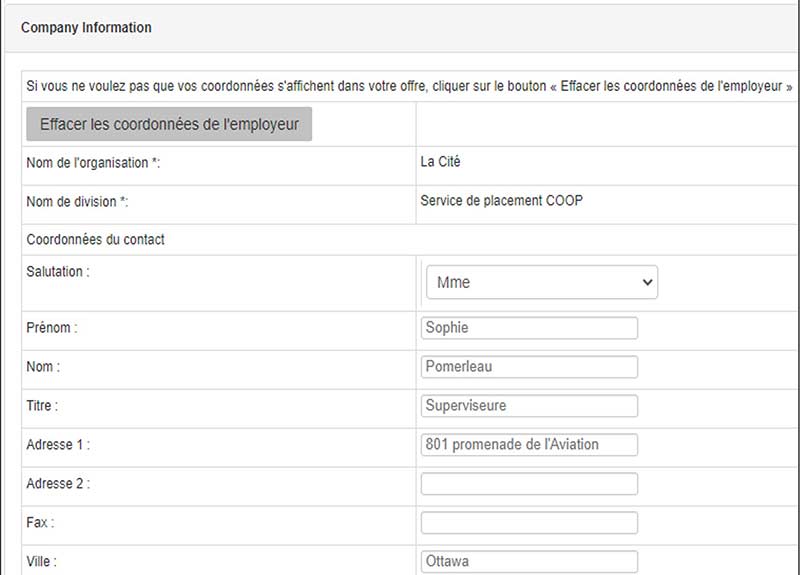Click the Service de placement COOP text

502,201
